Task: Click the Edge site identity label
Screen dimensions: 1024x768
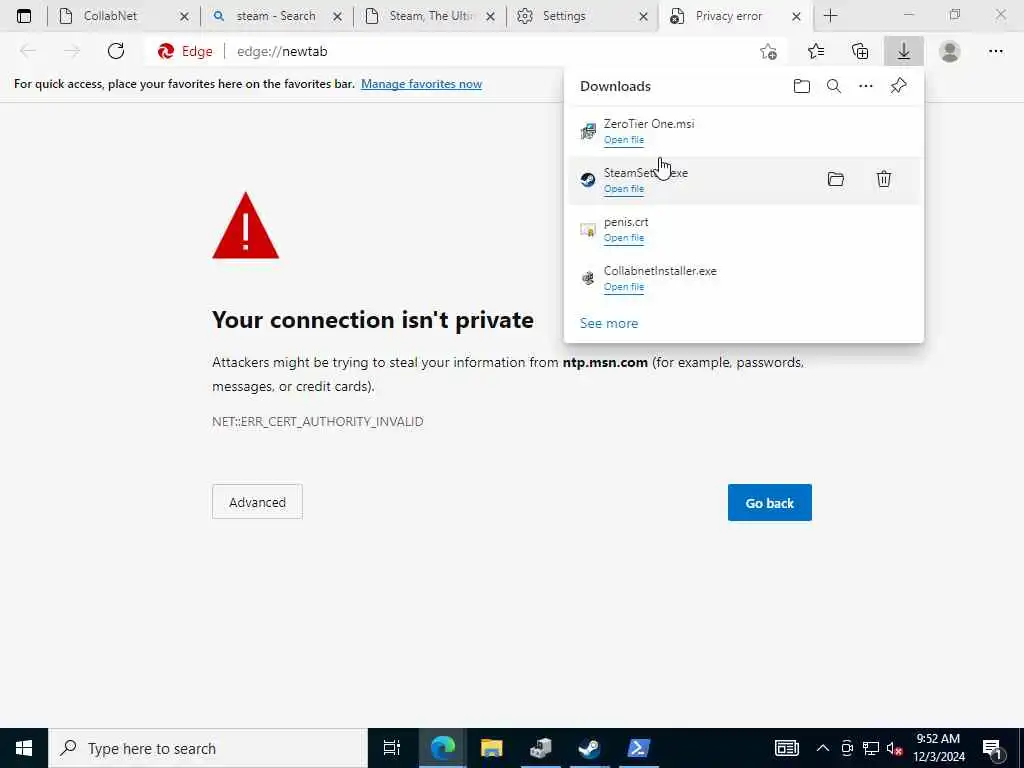Action: click(185, 52)
